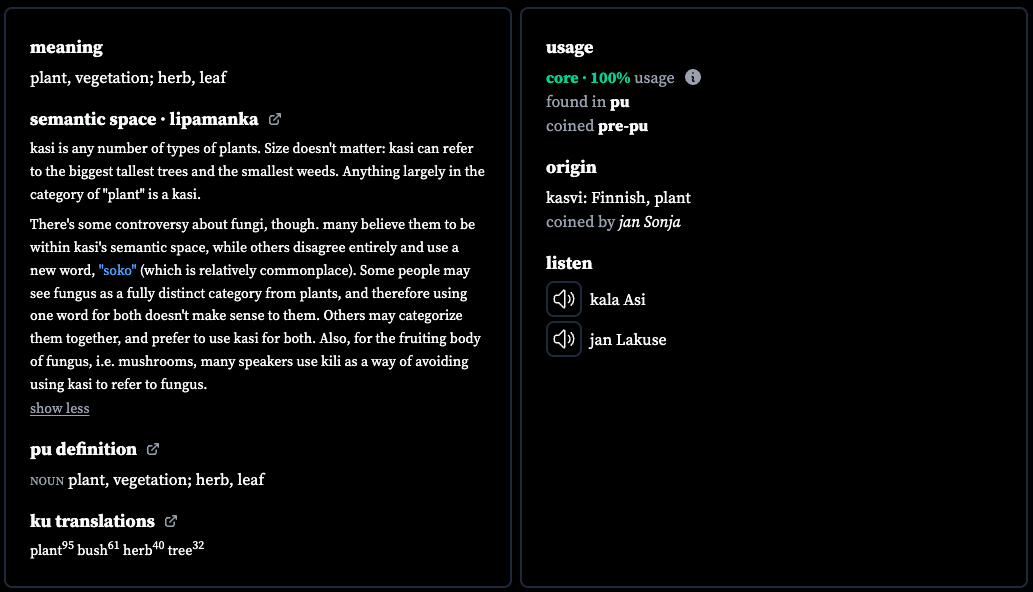This screenshot has height=592, width=1033.
Task: Click the jan Lakuse speaker name
Action: coord(628,340)
